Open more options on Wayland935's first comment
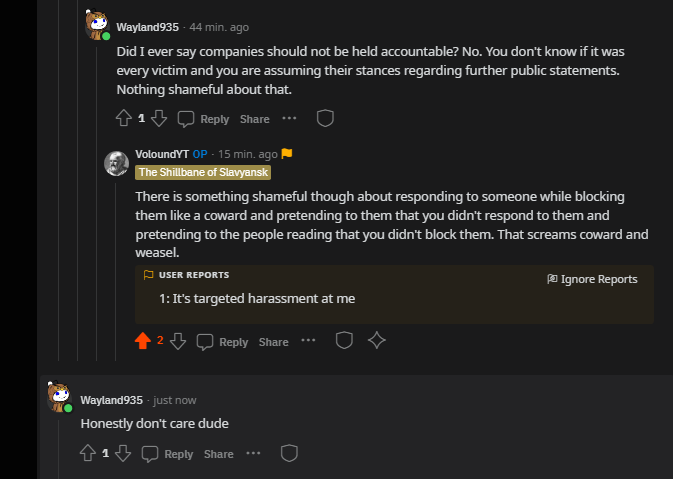 [x=289, y=119]
